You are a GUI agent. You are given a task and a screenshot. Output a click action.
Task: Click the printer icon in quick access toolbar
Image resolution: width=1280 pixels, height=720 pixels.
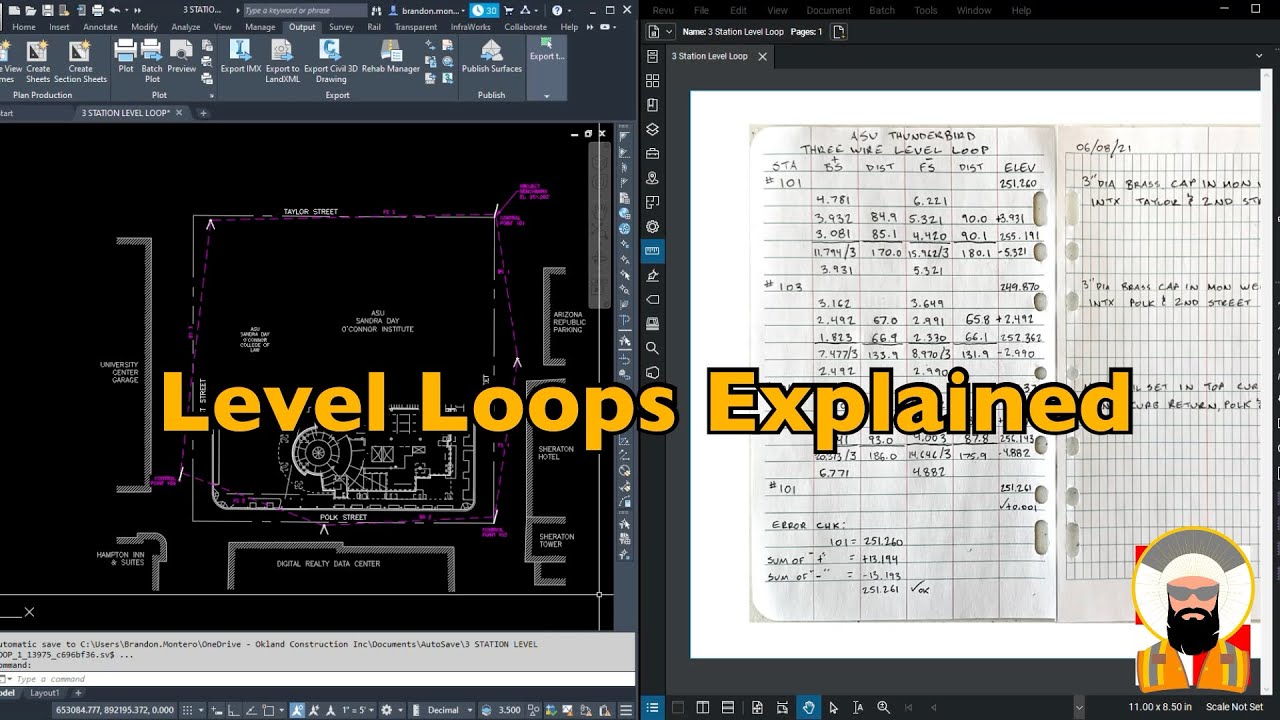click(x=98, y=10)
